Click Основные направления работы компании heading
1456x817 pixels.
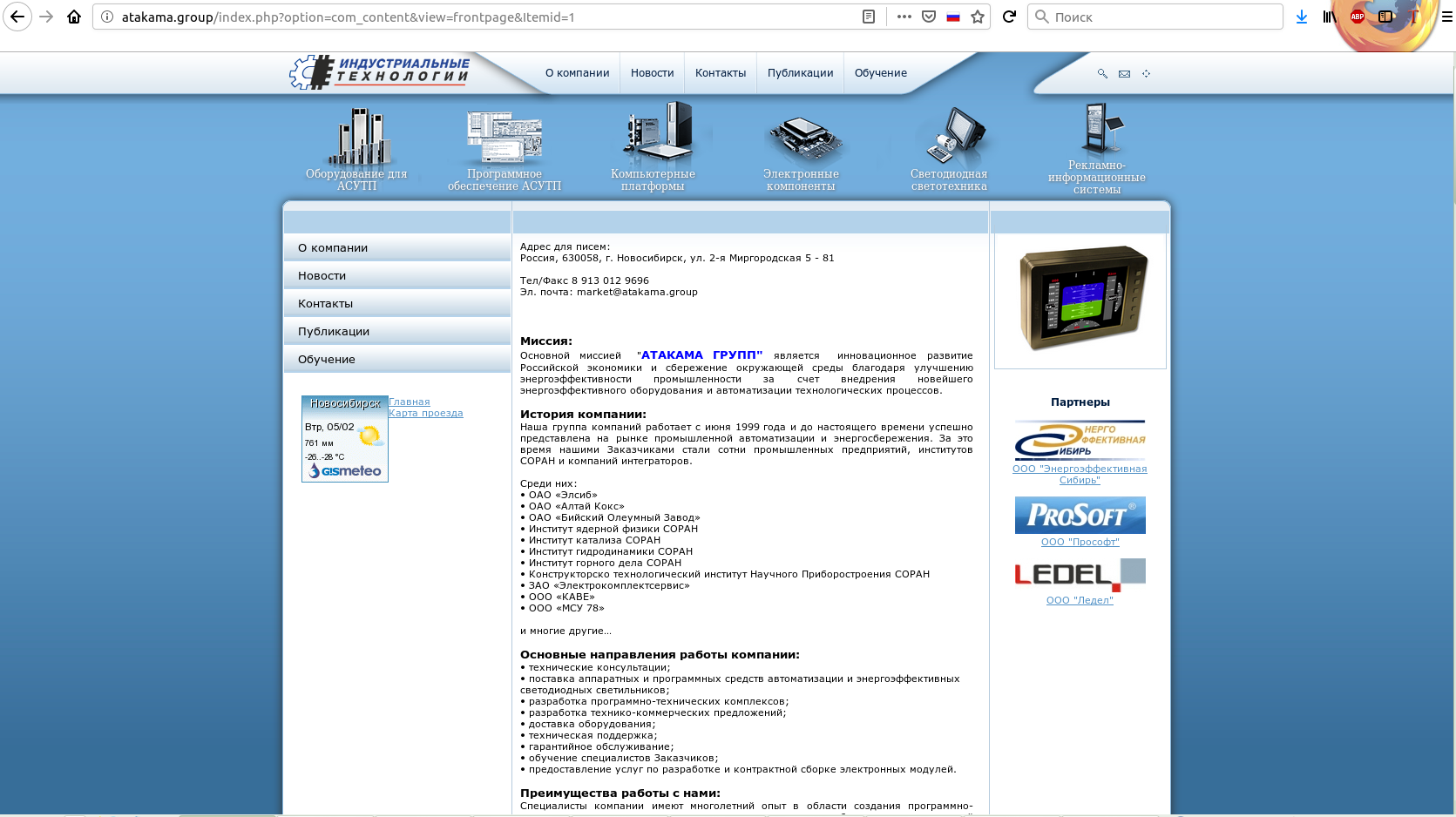(x=660, y=655)
